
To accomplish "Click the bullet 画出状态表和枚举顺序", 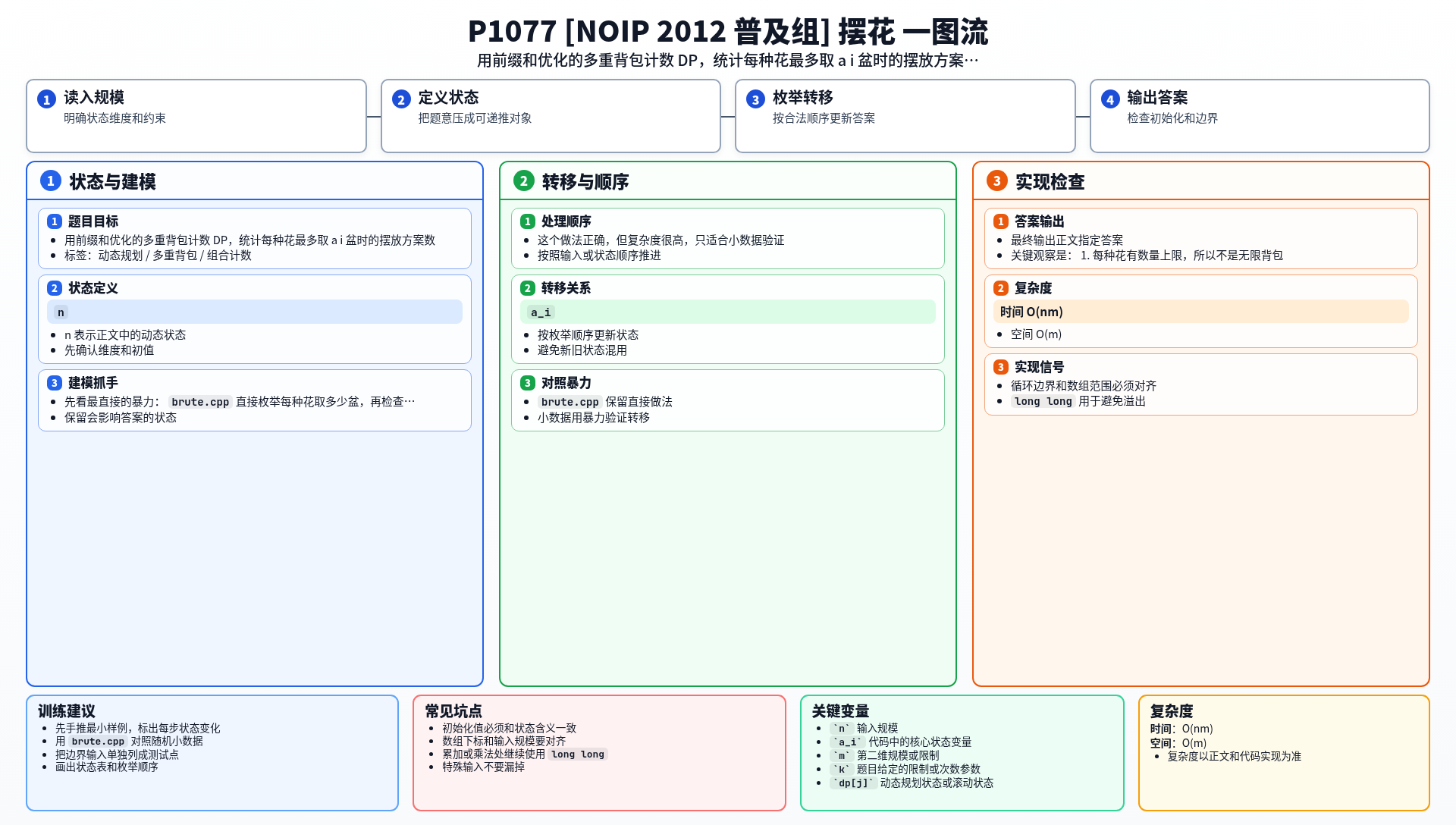I will tap(106, 767).
